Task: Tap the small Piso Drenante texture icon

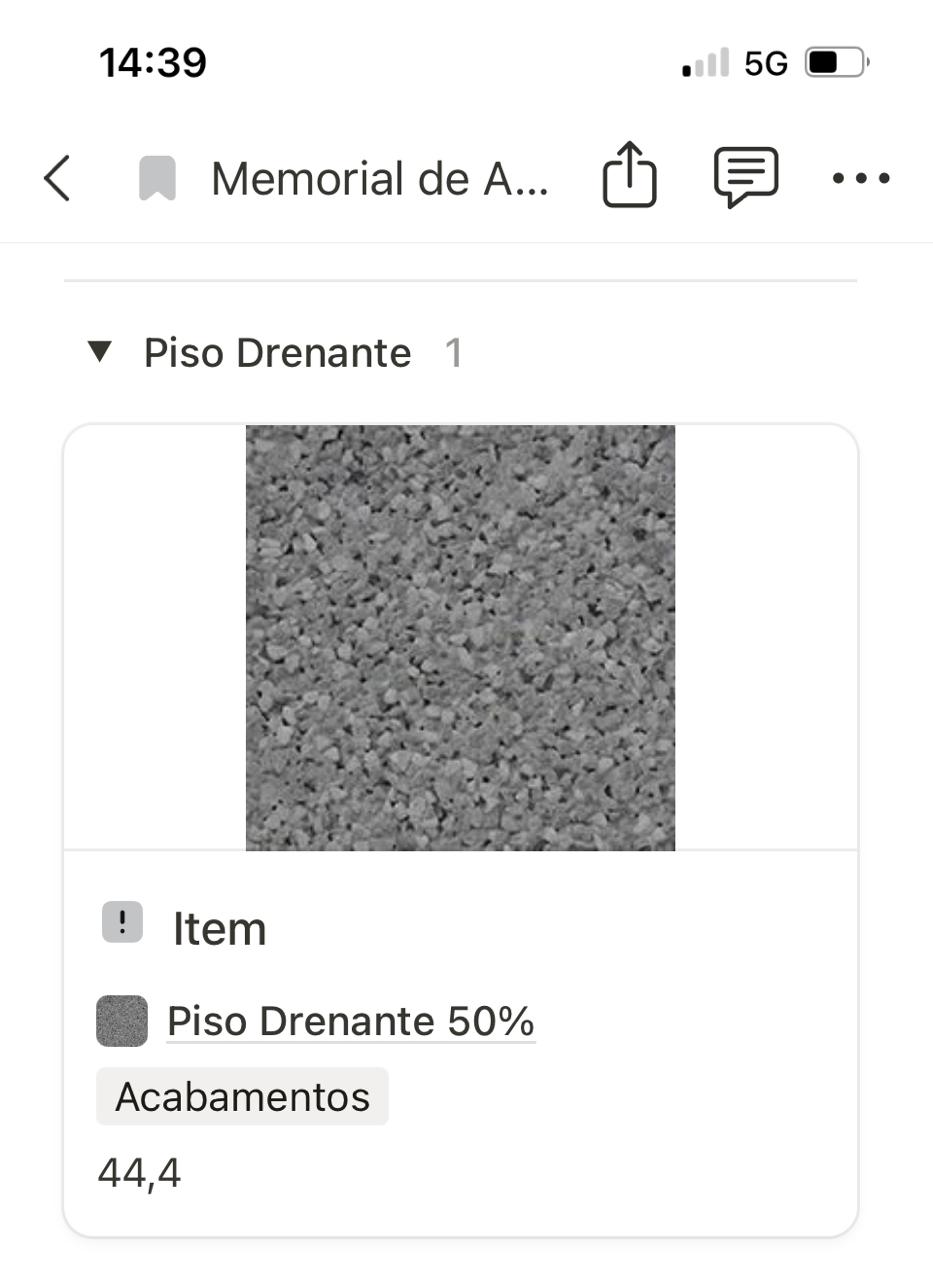Action: (122, 1021)
